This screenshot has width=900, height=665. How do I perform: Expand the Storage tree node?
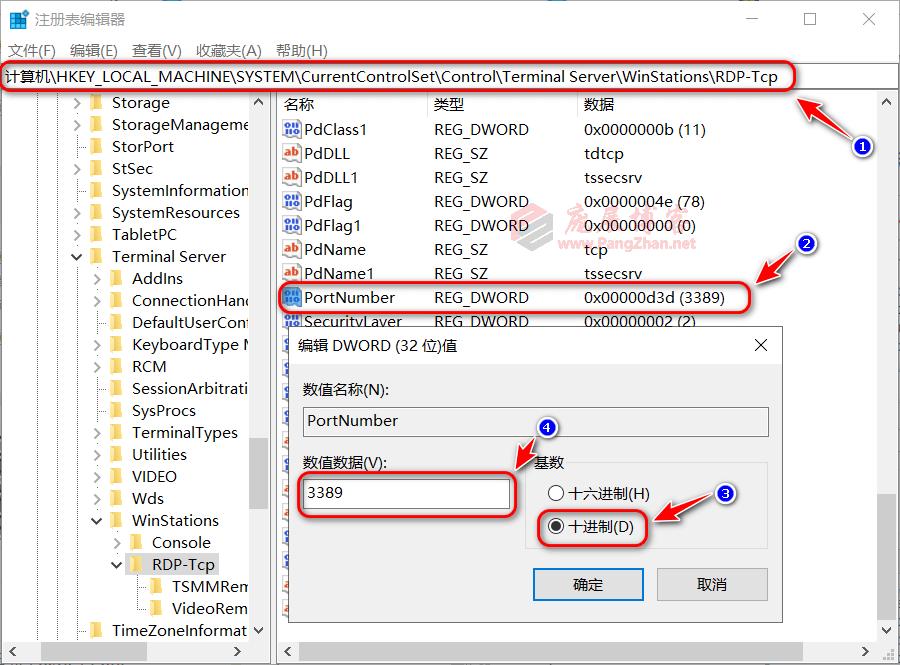77,102
